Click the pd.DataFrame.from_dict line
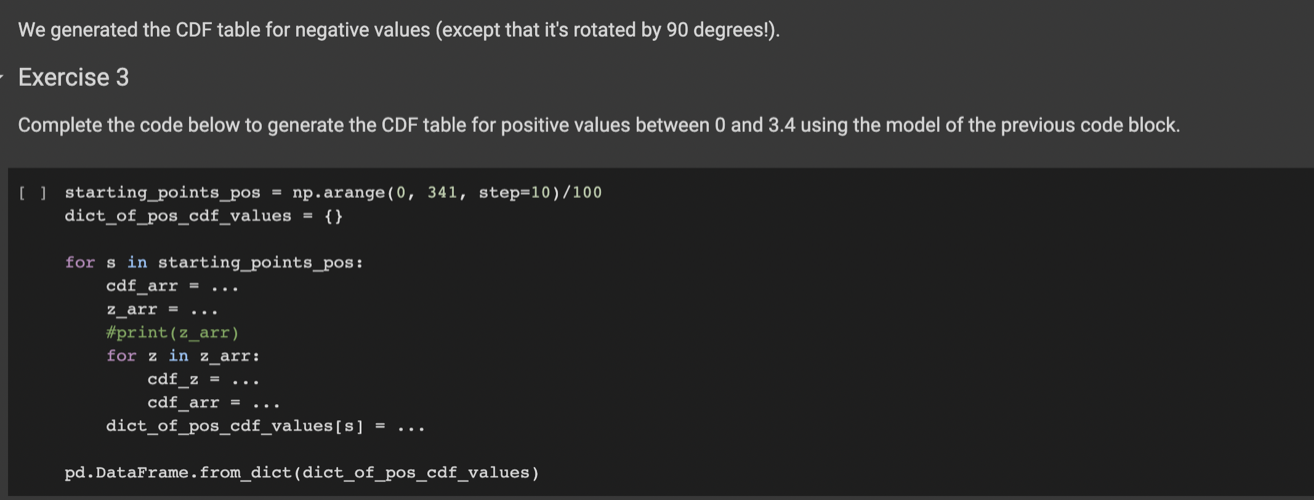The height and width of the screenshot is (500, 1314). [302, 473]
